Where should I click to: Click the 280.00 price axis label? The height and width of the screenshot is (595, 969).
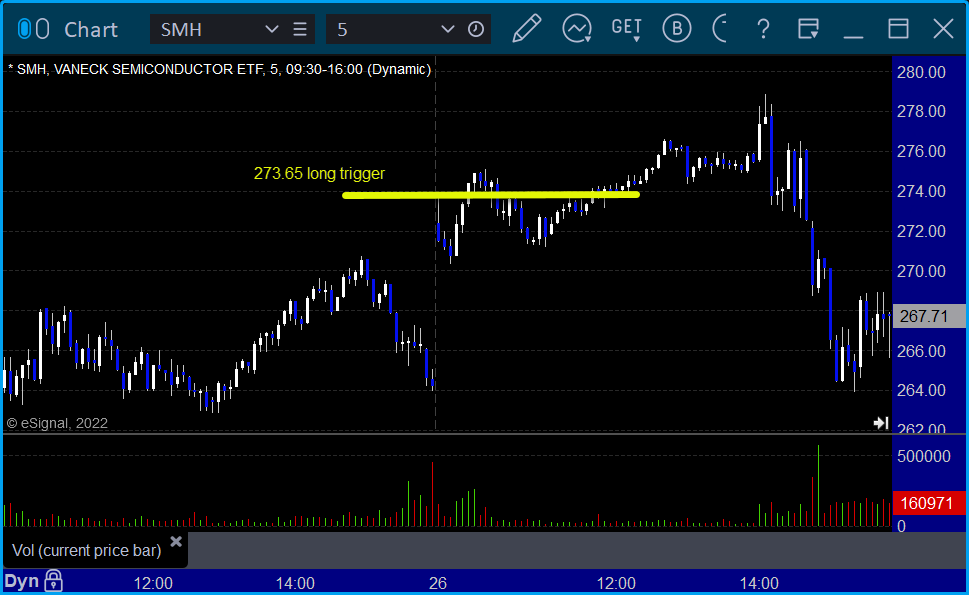click(x=921, y=72)
